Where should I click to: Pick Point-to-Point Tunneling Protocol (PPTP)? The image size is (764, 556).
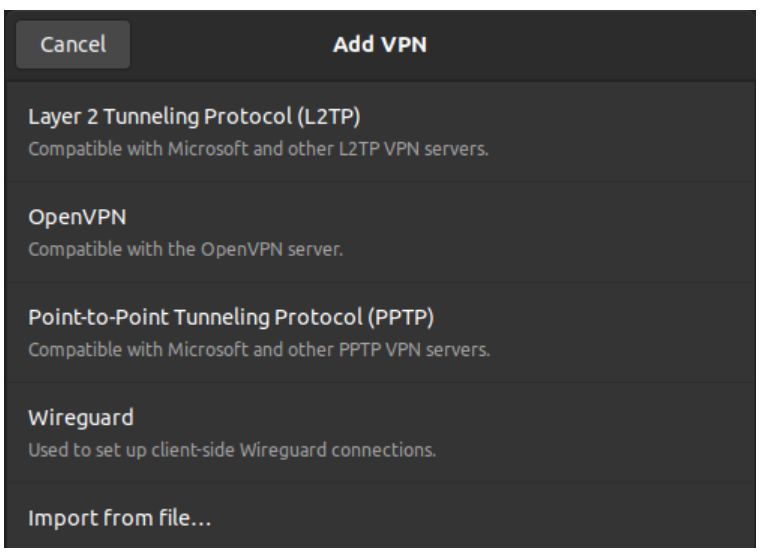235,318
